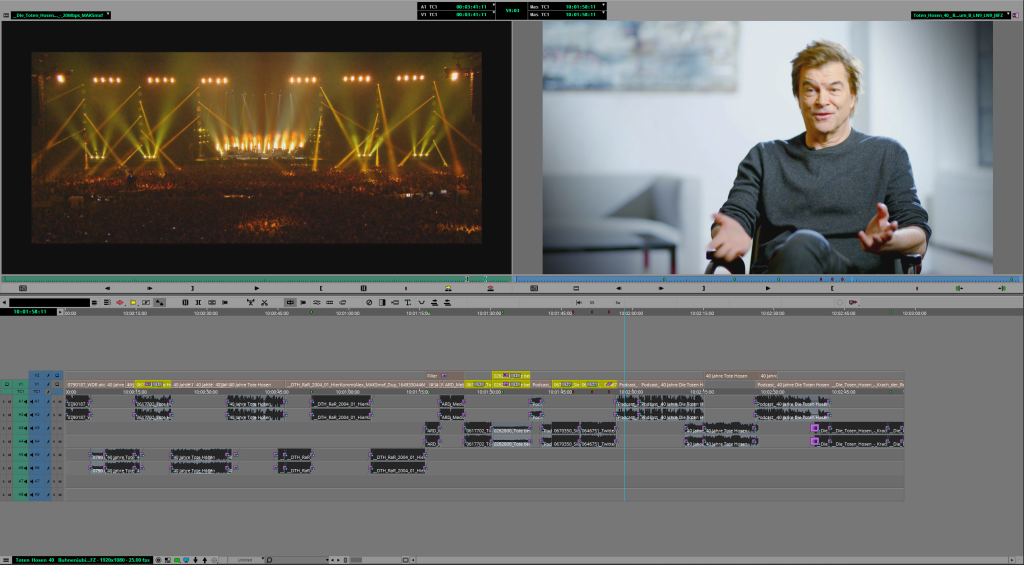The height and width of the screenshot is (565, 1024).
Task: Enable red Lift/Overwrite segment mode arrow
Action: [x=120, y=302]
